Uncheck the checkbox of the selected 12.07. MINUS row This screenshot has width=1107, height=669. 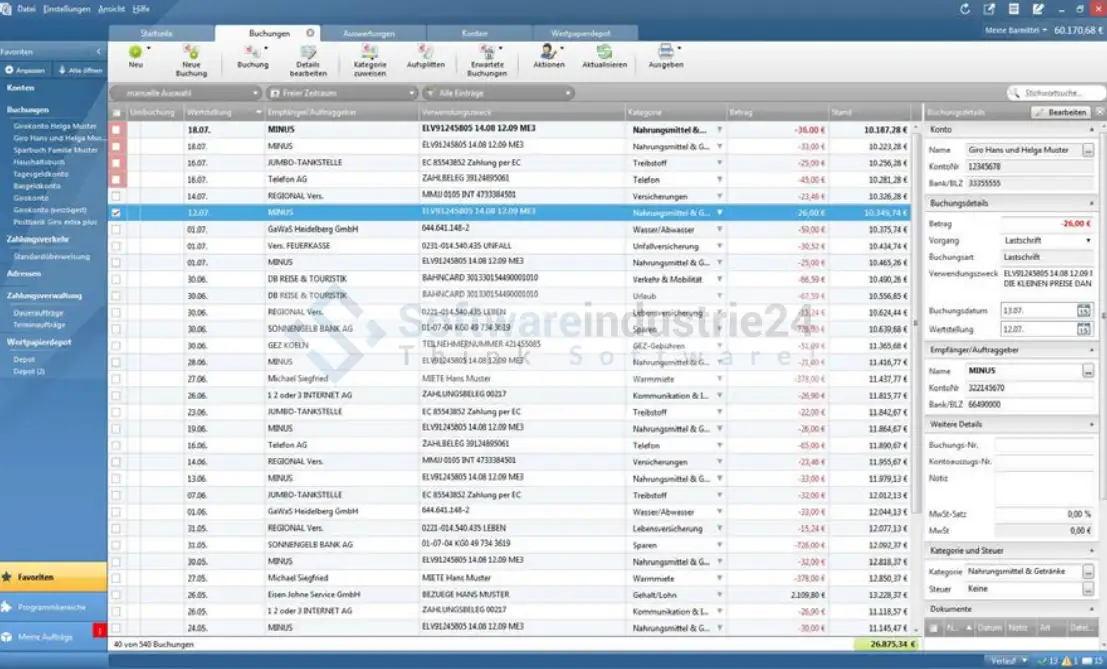pyautogui.click(x=116, y=213)
